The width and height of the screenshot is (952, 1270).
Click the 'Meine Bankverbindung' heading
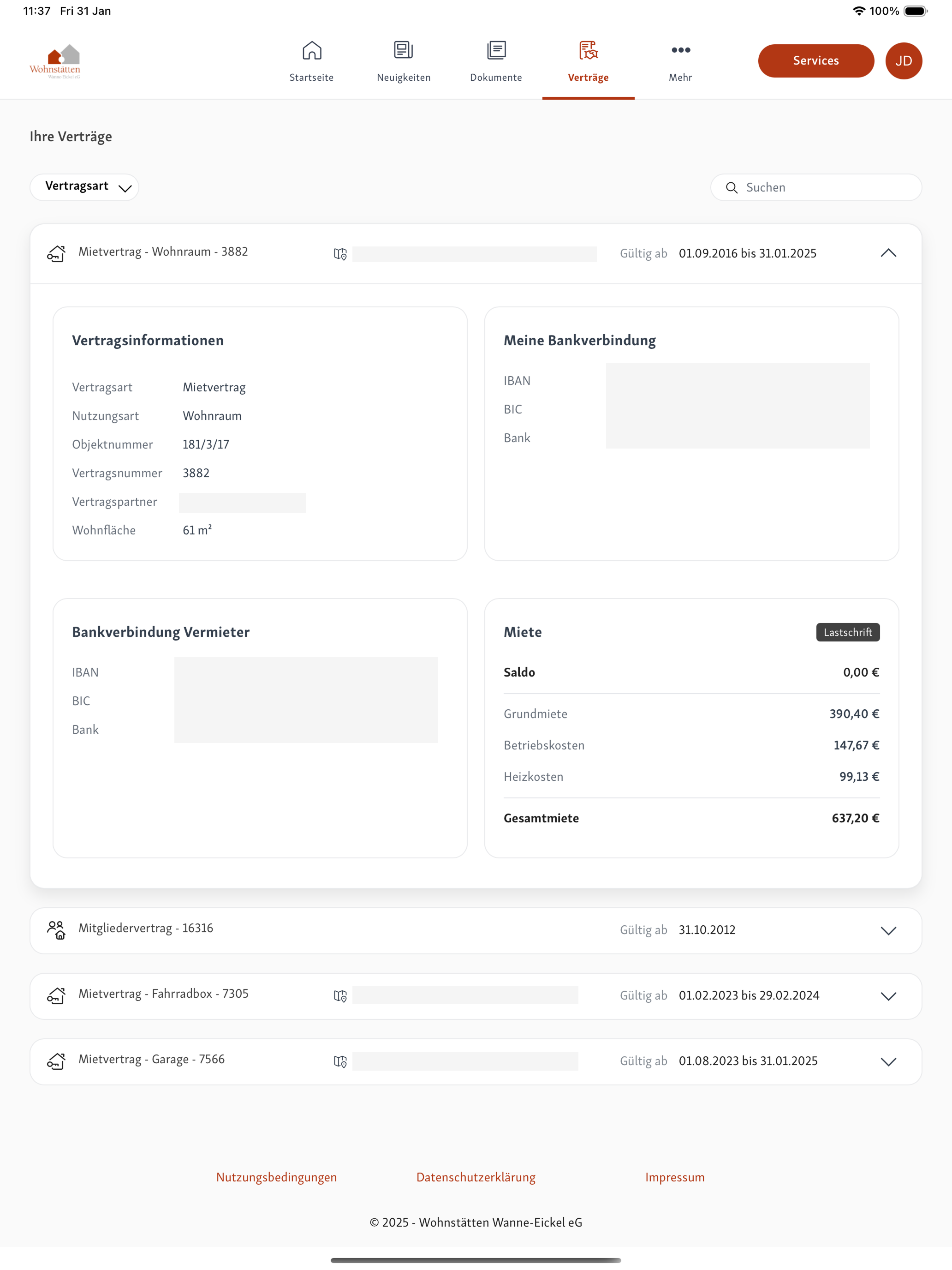coord(580,341)
